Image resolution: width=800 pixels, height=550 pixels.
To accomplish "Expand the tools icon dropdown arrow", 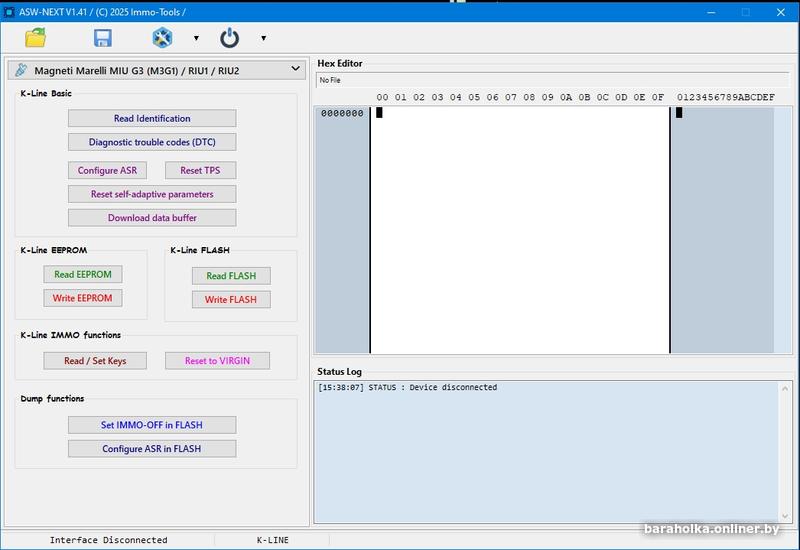I will pos(196,38).
